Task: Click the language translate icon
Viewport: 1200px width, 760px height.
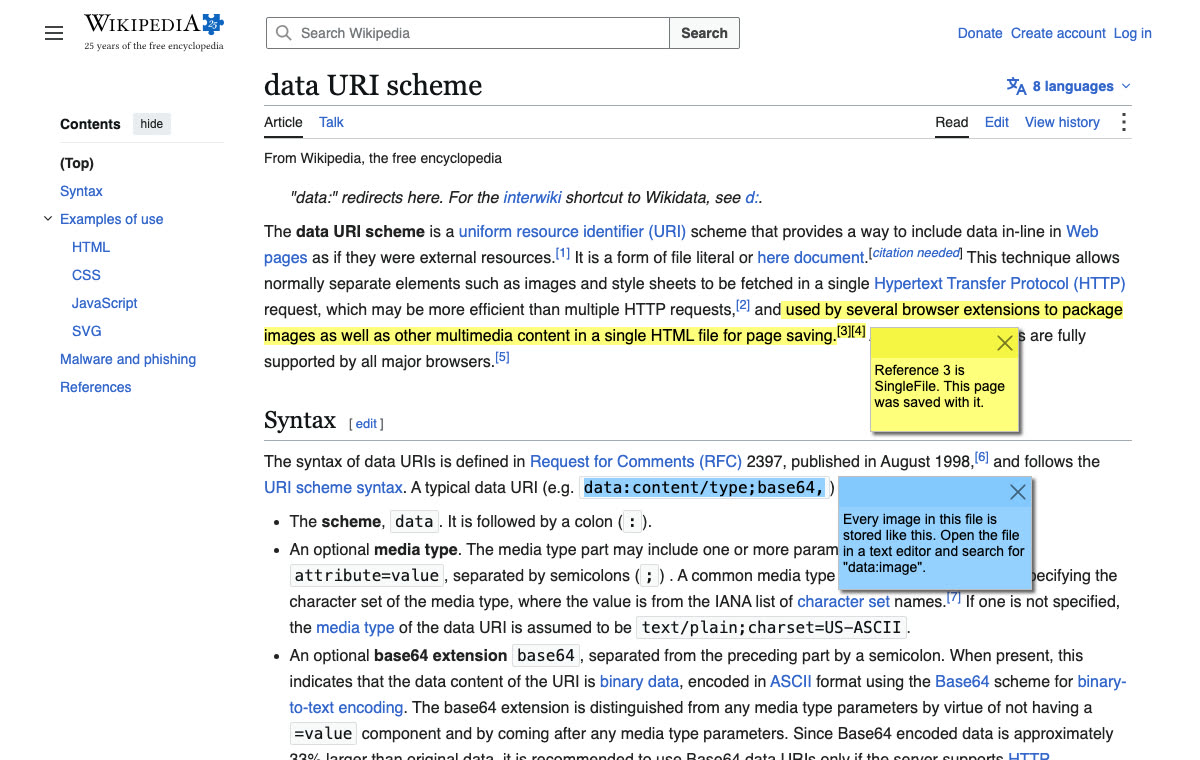Action: [x=1016, y=86]
